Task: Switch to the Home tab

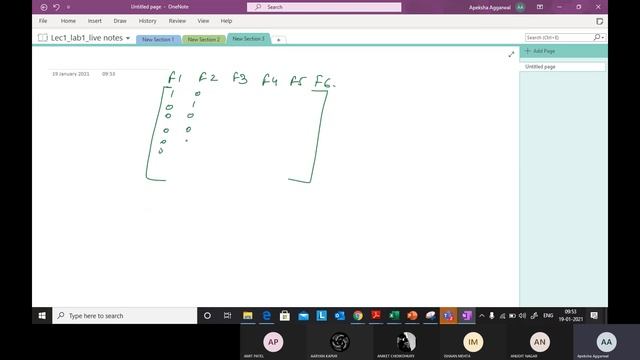Action: point(68,21)
